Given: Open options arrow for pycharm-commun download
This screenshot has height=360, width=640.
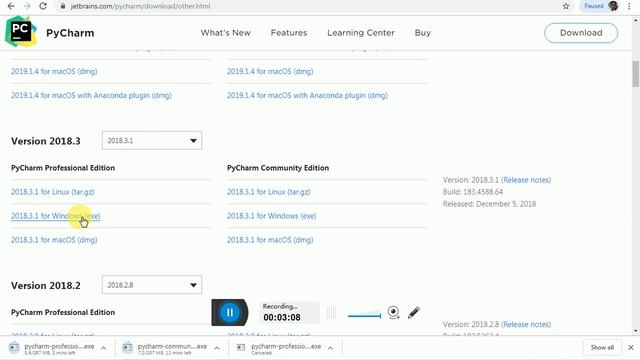Looking at the screenshot, I should tap(217, 348).
